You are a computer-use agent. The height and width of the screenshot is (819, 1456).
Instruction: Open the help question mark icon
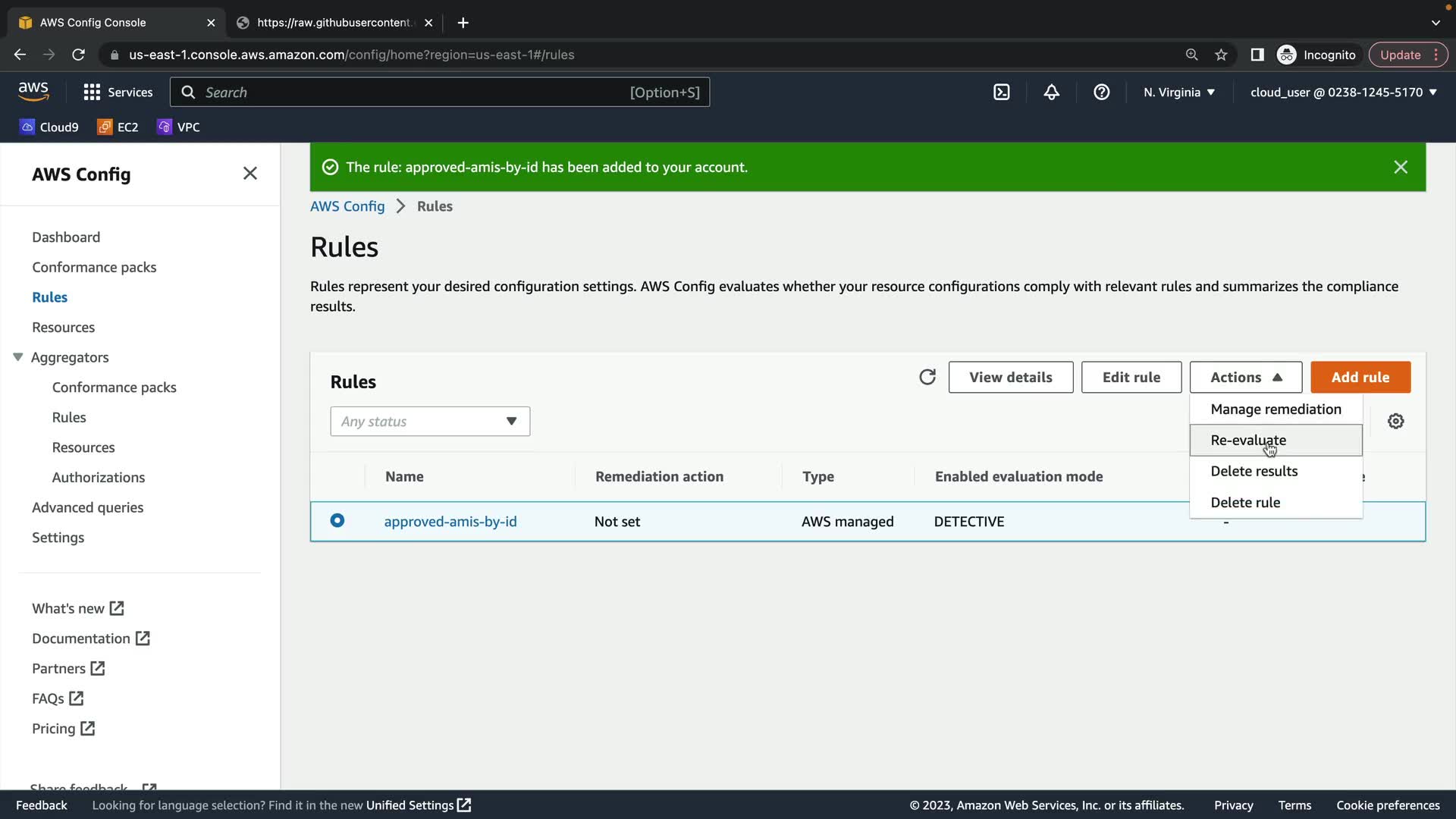[1101, 93]
